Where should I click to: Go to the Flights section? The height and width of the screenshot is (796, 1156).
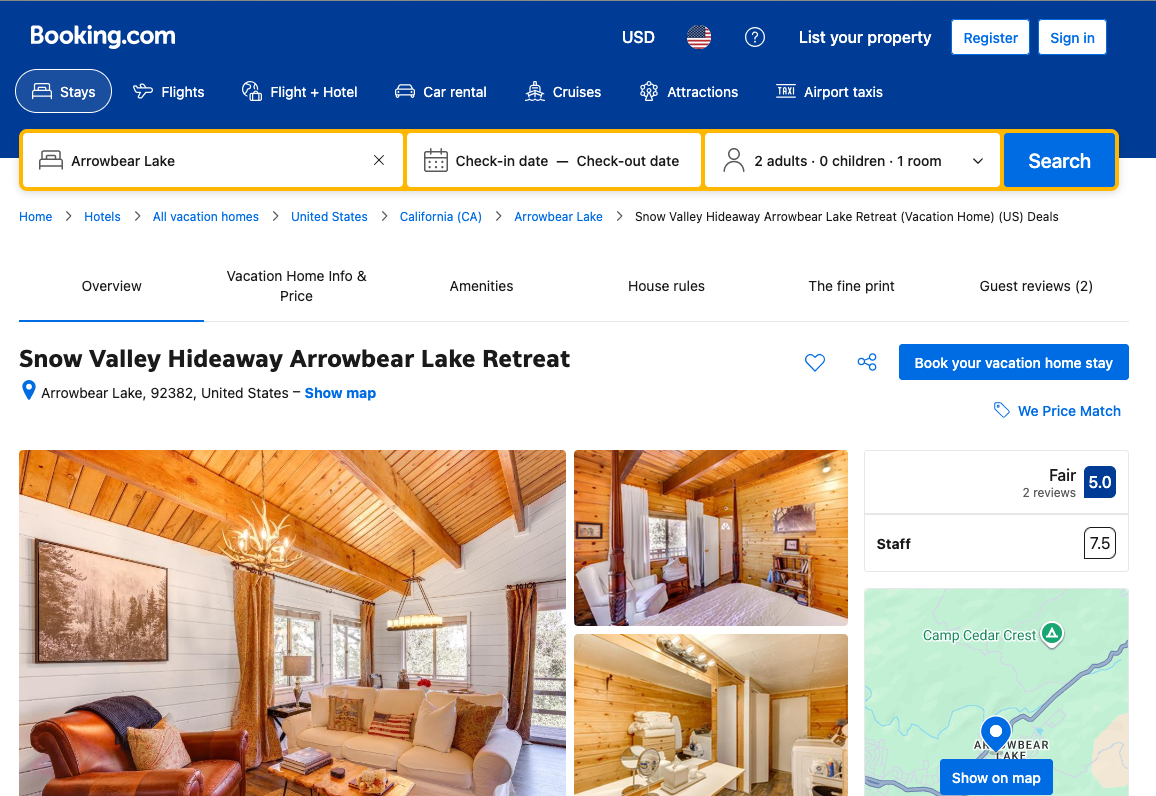point(169,91)
